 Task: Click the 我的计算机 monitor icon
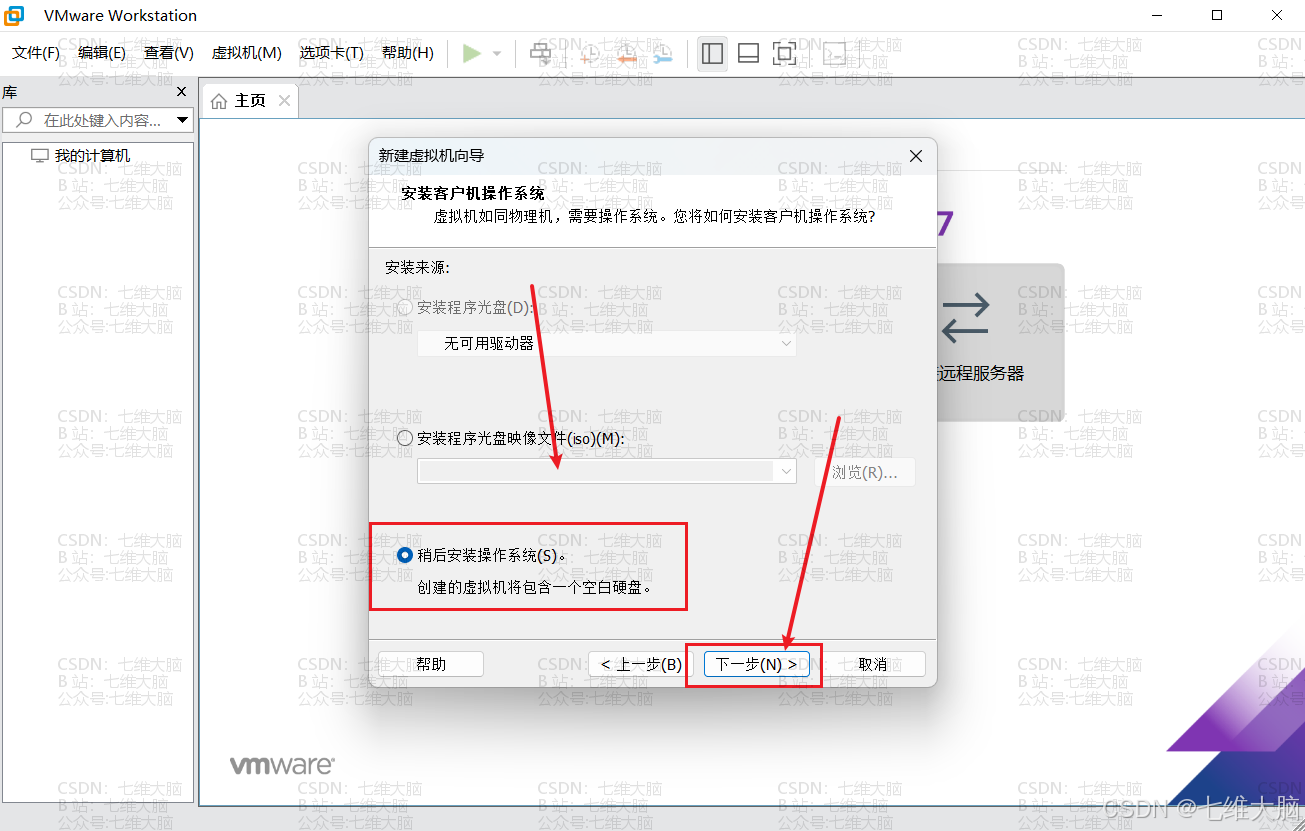[40, 156]
